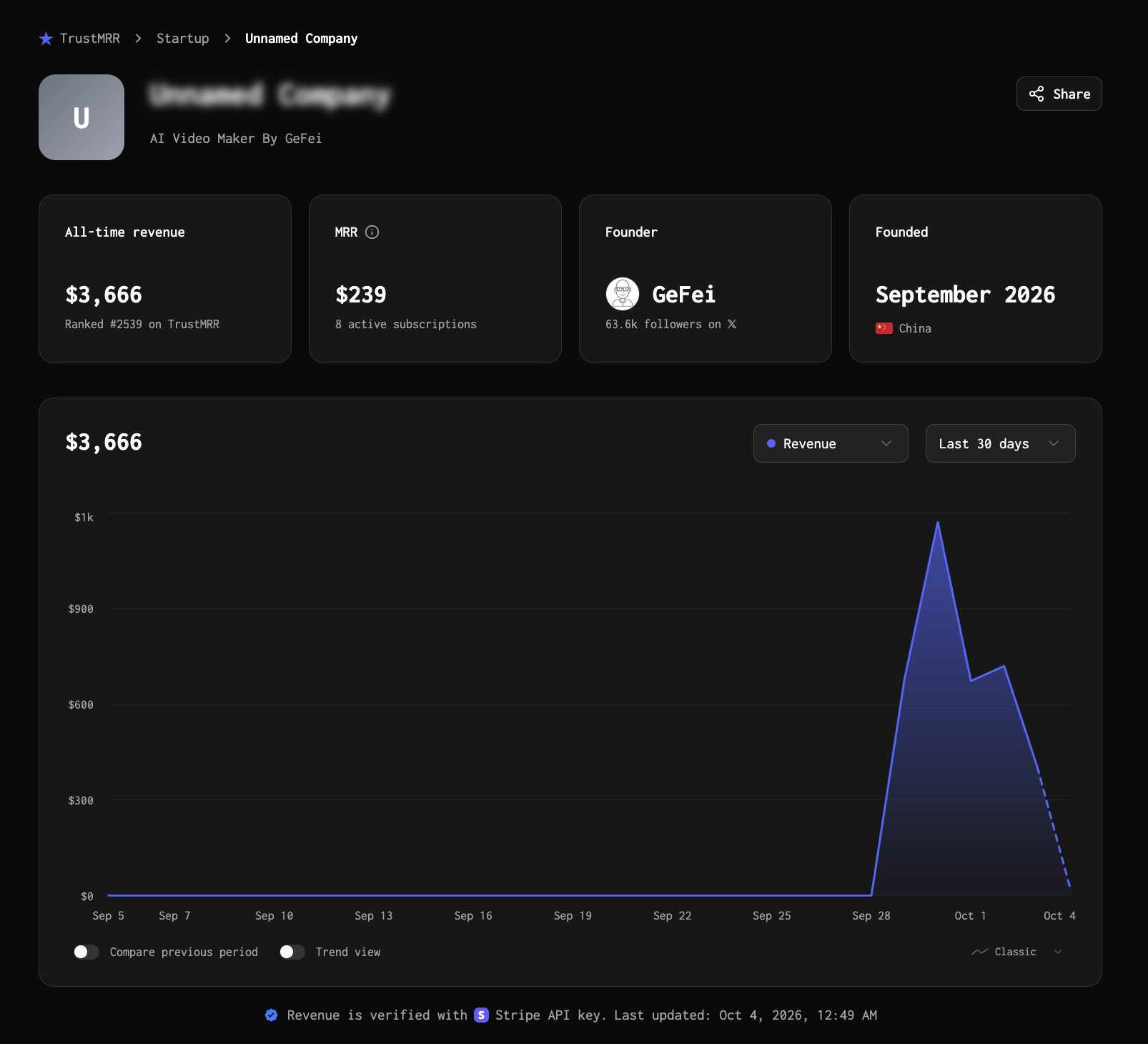
Task: Click the 'Oct 1' axis label
Action: coord(970,915)
